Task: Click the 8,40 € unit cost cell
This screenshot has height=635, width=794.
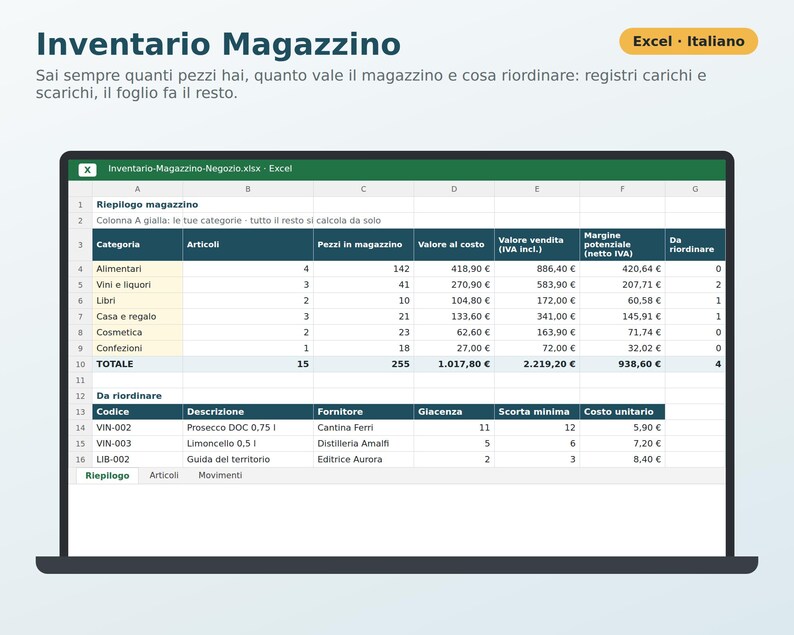Action: click(x=622, y=459)
